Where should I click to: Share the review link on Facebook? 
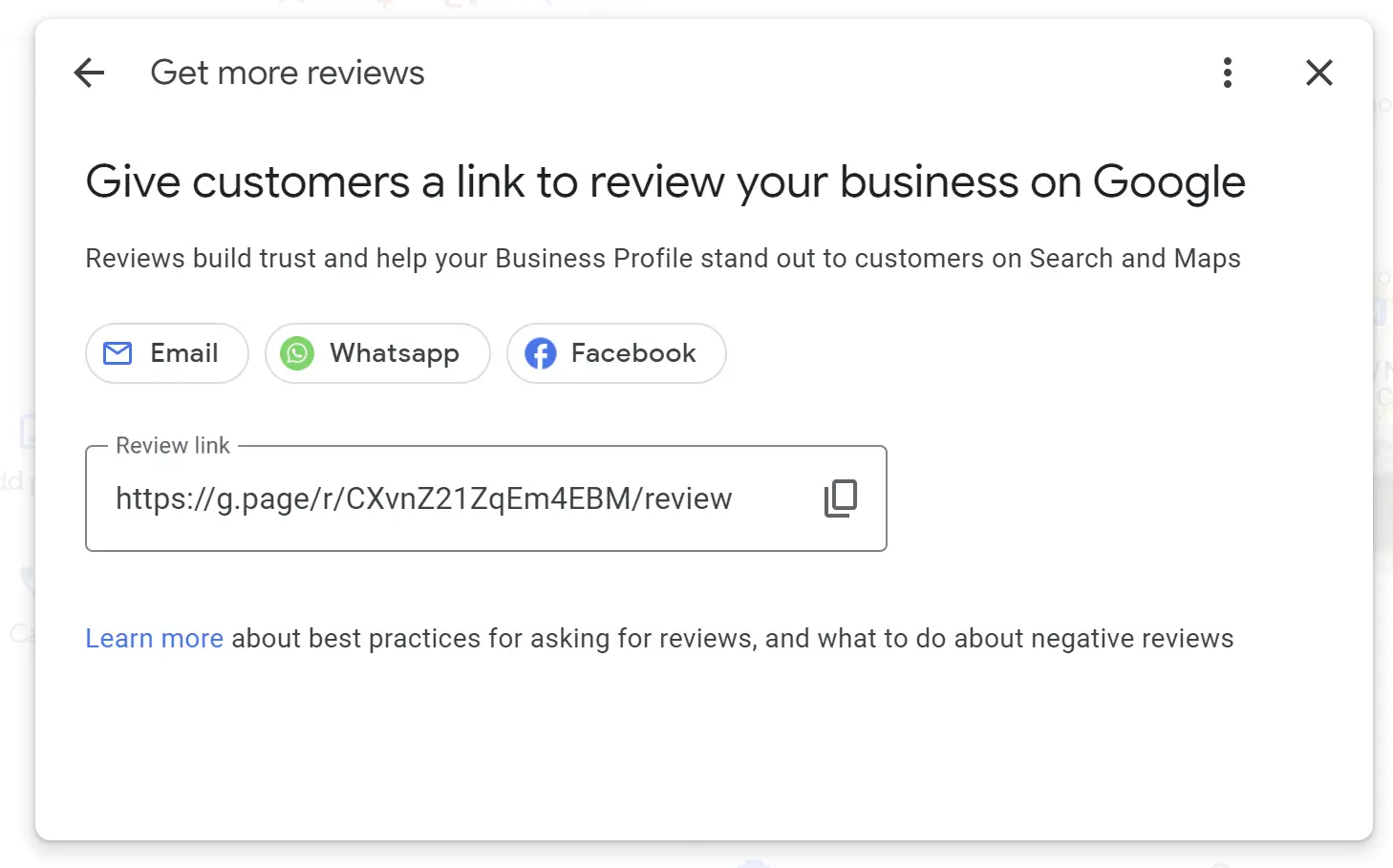pos(615,353)
